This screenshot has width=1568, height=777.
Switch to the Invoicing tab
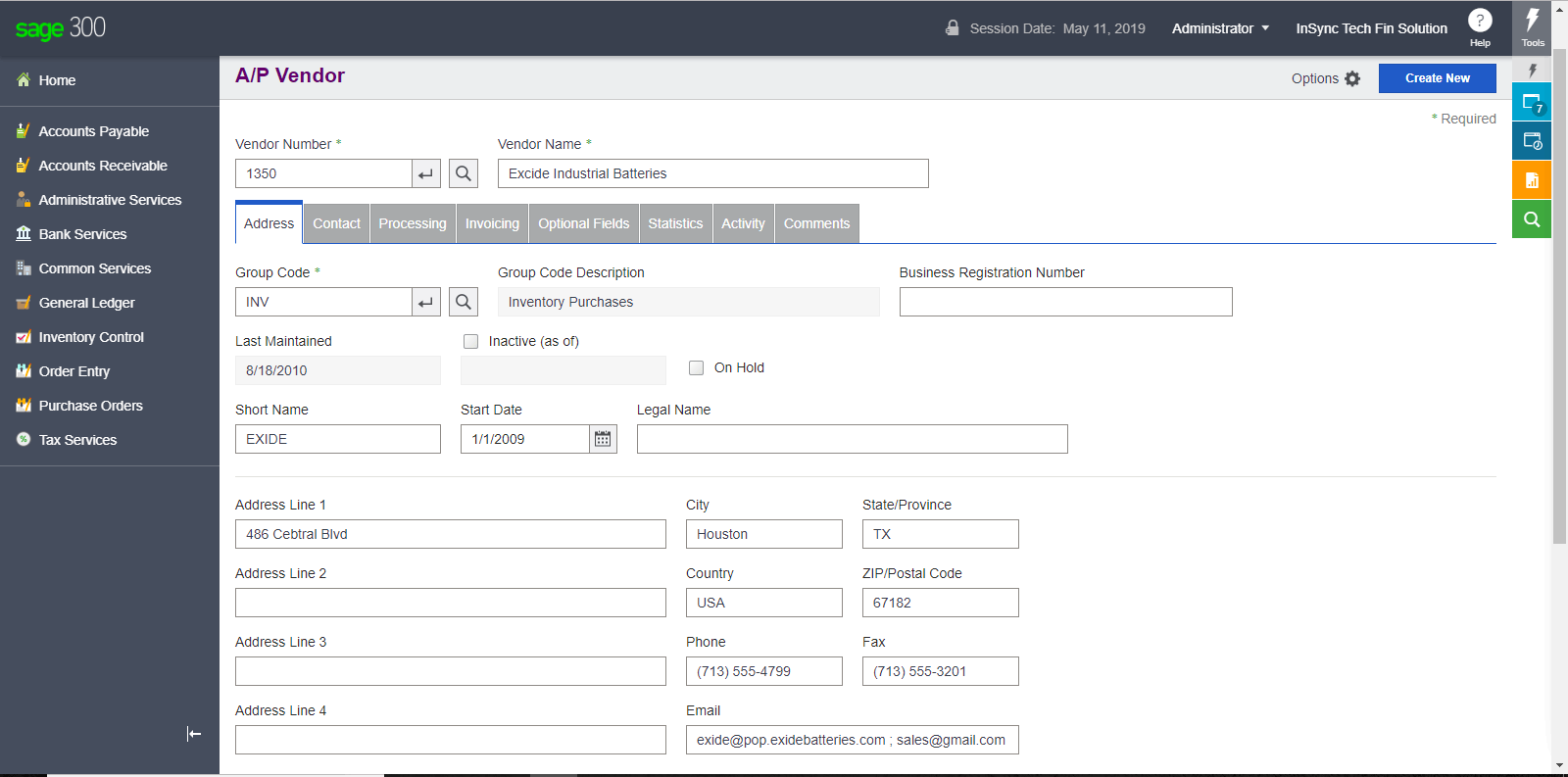[492, 223]
